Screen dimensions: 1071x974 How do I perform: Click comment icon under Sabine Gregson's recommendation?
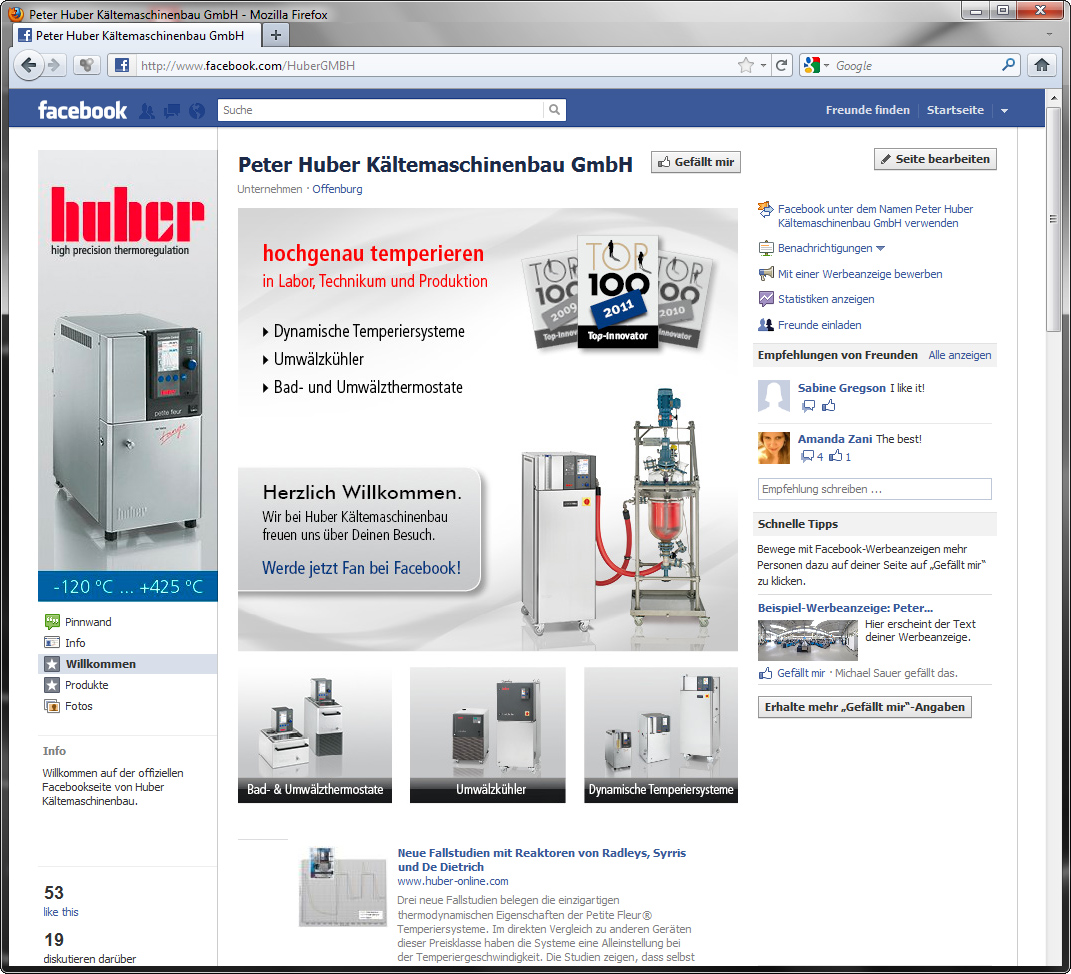(809, 406)
